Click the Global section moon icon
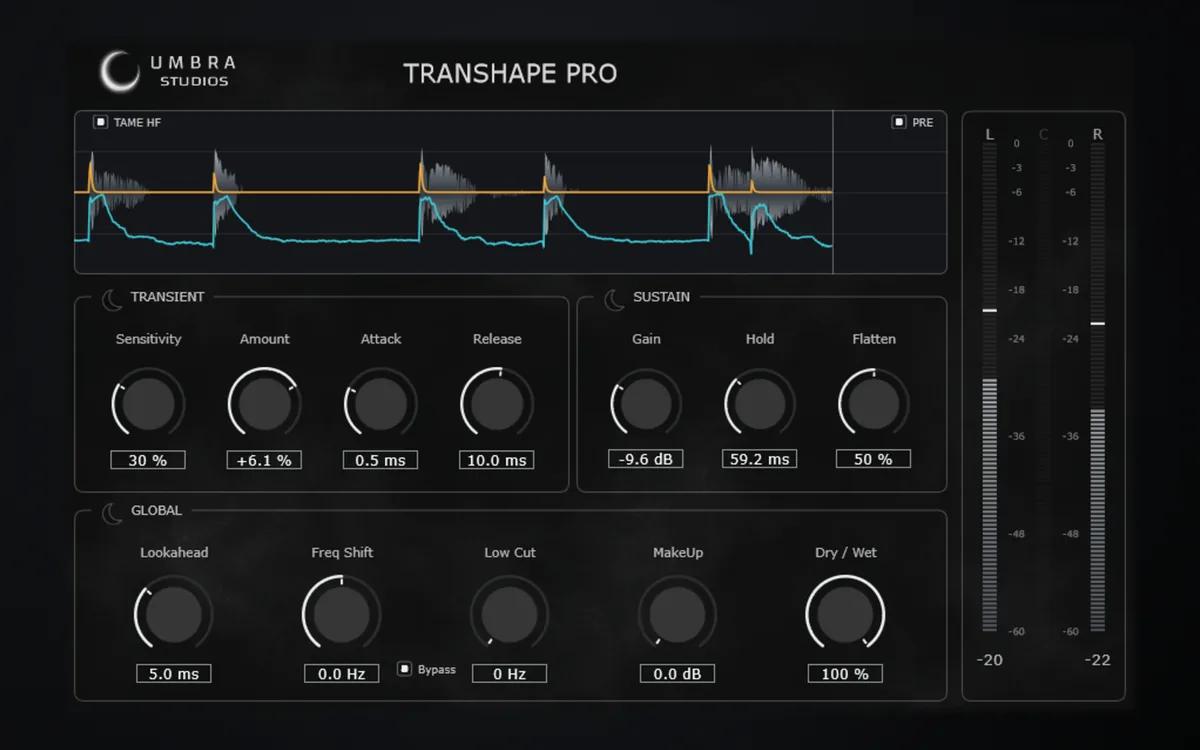The image size is (1200, 750). pos(113,512)
